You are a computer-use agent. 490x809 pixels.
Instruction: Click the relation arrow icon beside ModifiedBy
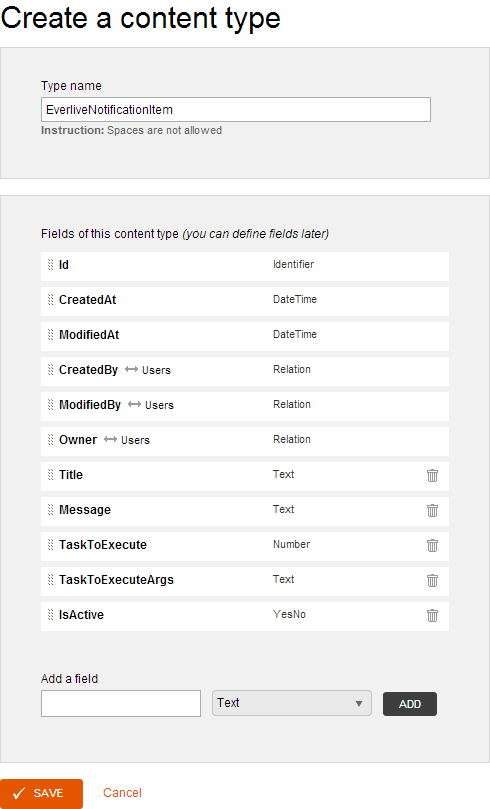135,404
